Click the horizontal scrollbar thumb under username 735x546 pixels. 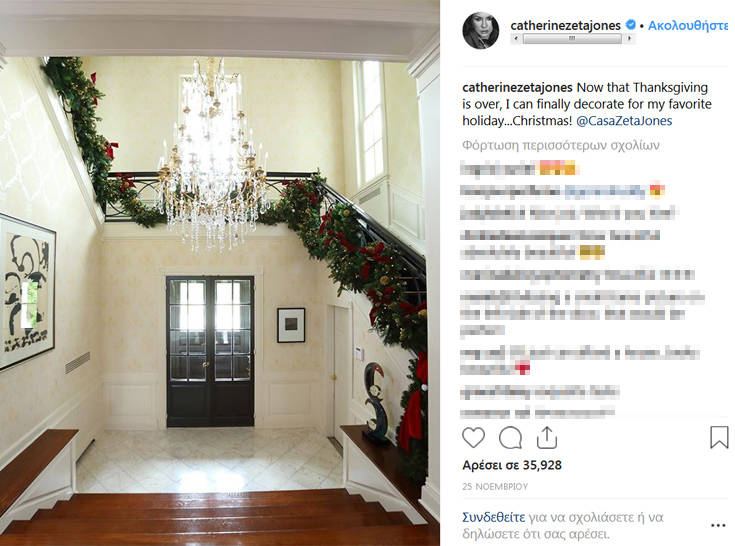click(572, 38)
